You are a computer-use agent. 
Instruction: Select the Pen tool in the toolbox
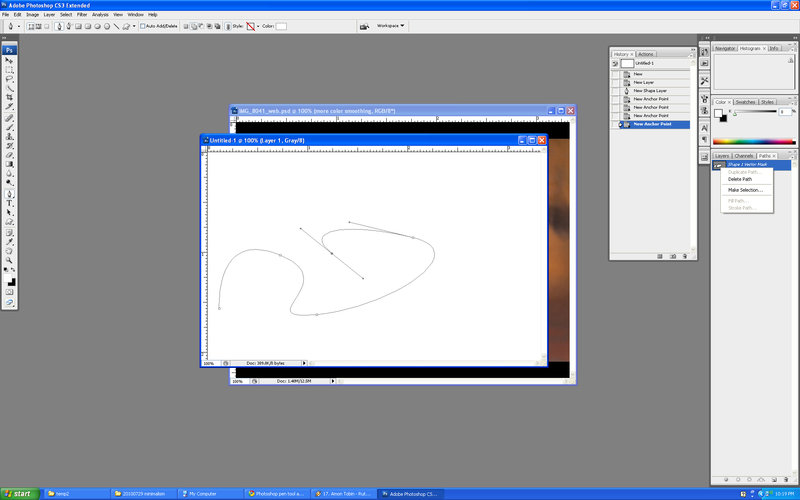pos(9,194)
